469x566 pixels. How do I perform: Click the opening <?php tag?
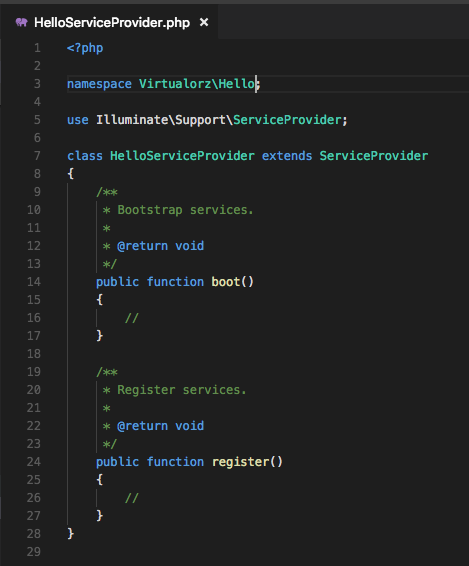pyautogui.click(x=85, y=48)
